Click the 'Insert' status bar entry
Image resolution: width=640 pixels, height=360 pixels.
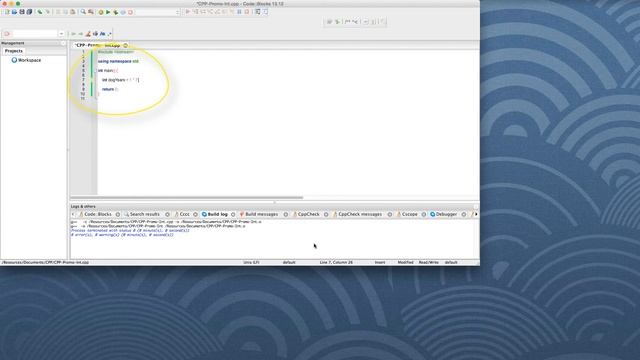(x=380, y=262)
